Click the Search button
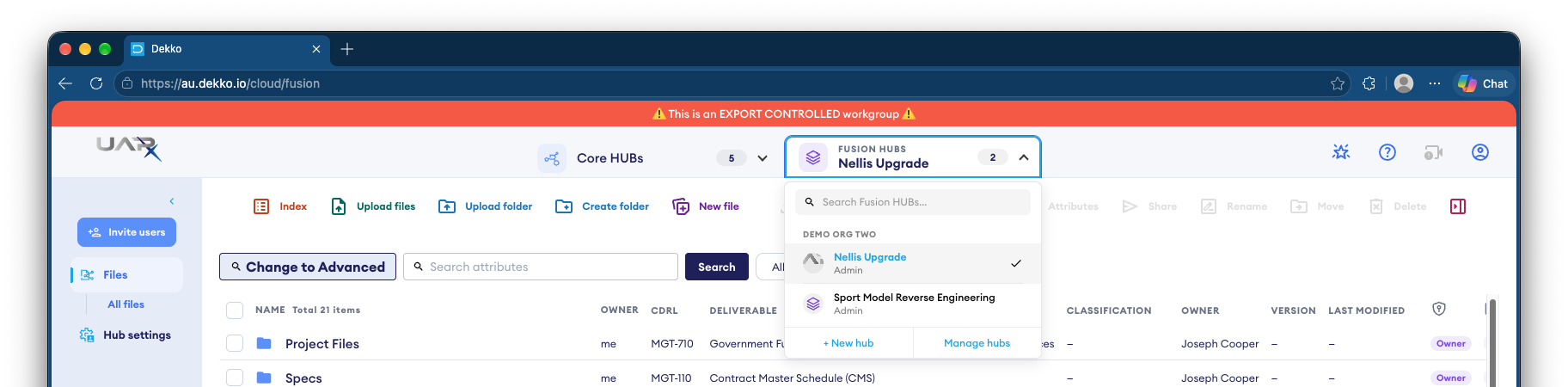1568x387 pixels. point(717,267)
